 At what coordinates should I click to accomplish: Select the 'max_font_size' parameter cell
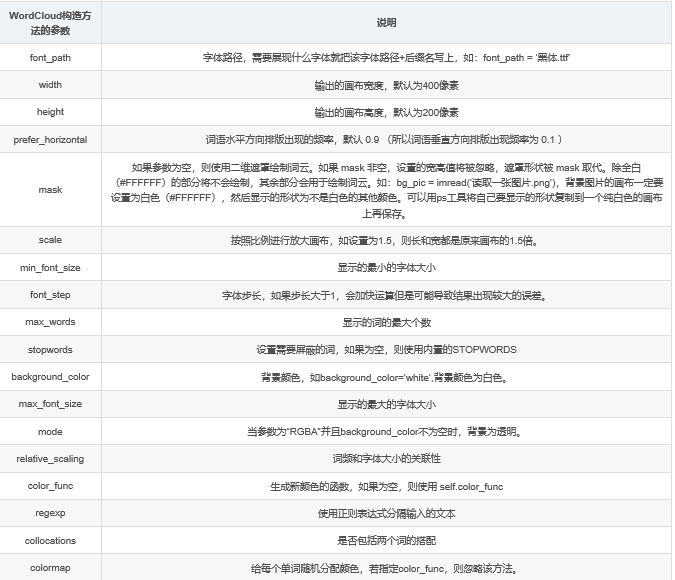click(x=50, y=404)
